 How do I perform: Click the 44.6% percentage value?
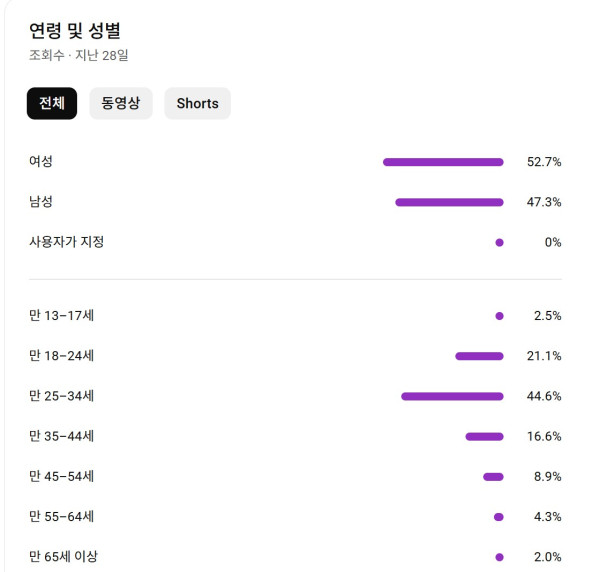[x=544, y=396]
